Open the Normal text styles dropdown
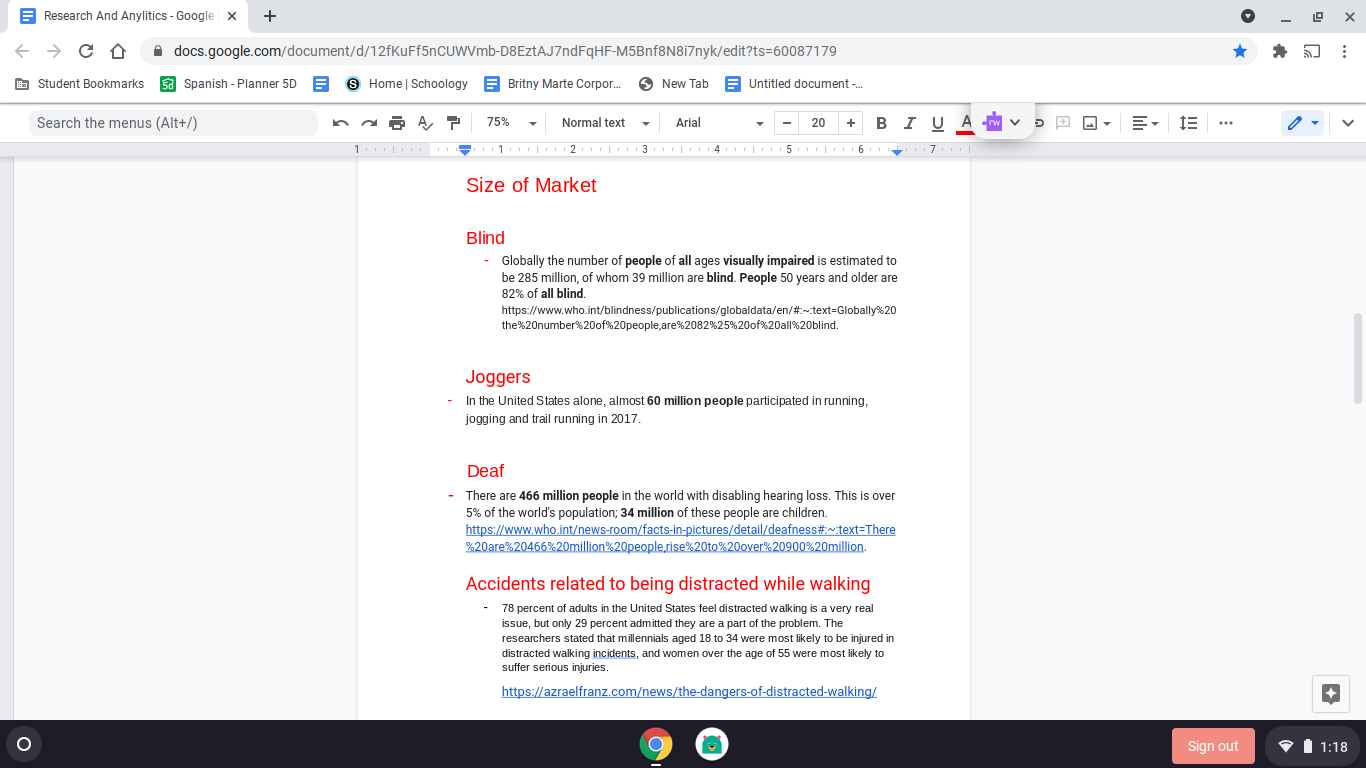This screenshot has width=1366, height=768. [x=605, y=123]
